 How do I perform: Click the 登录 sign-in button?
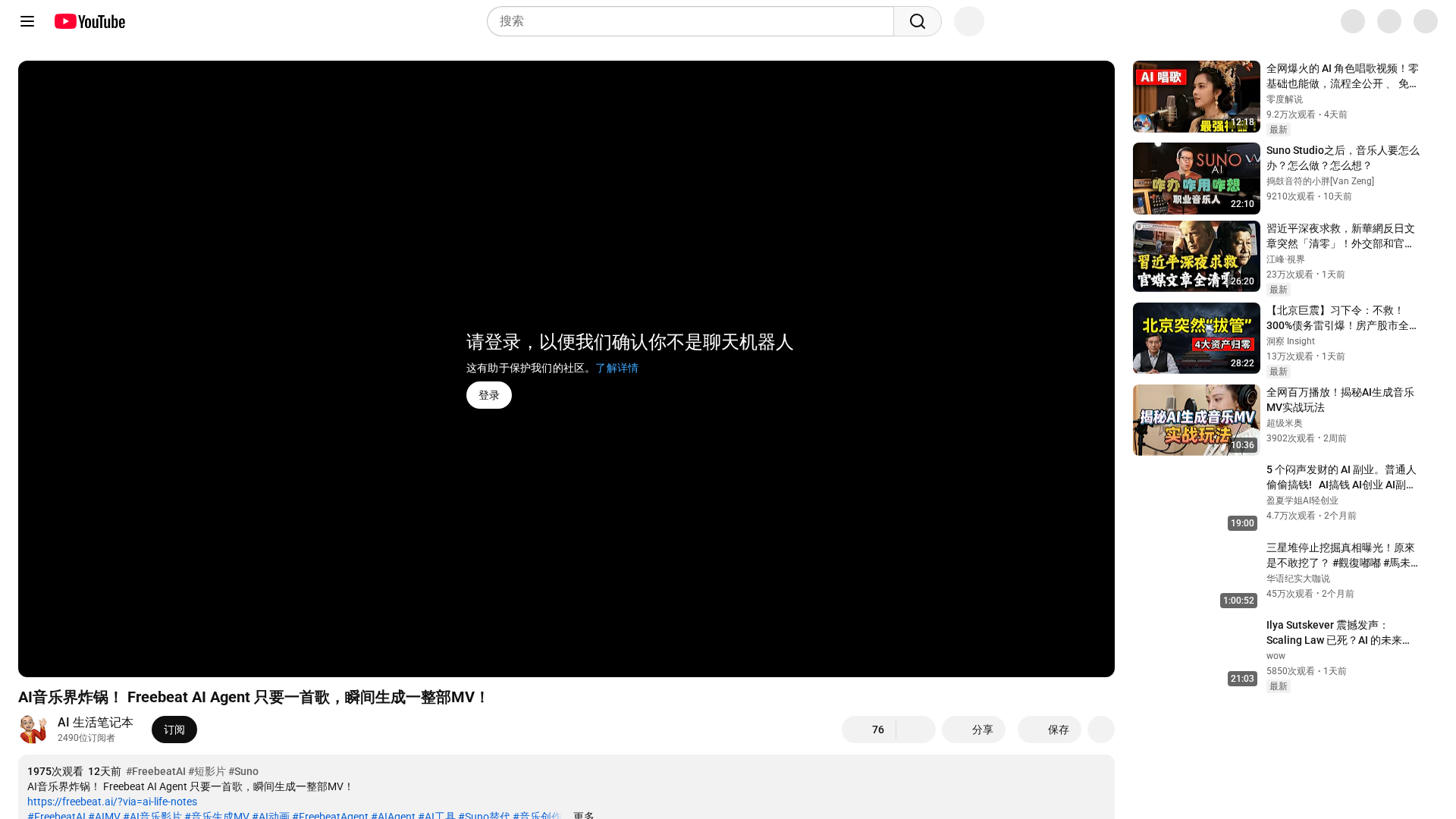(488, 395)
